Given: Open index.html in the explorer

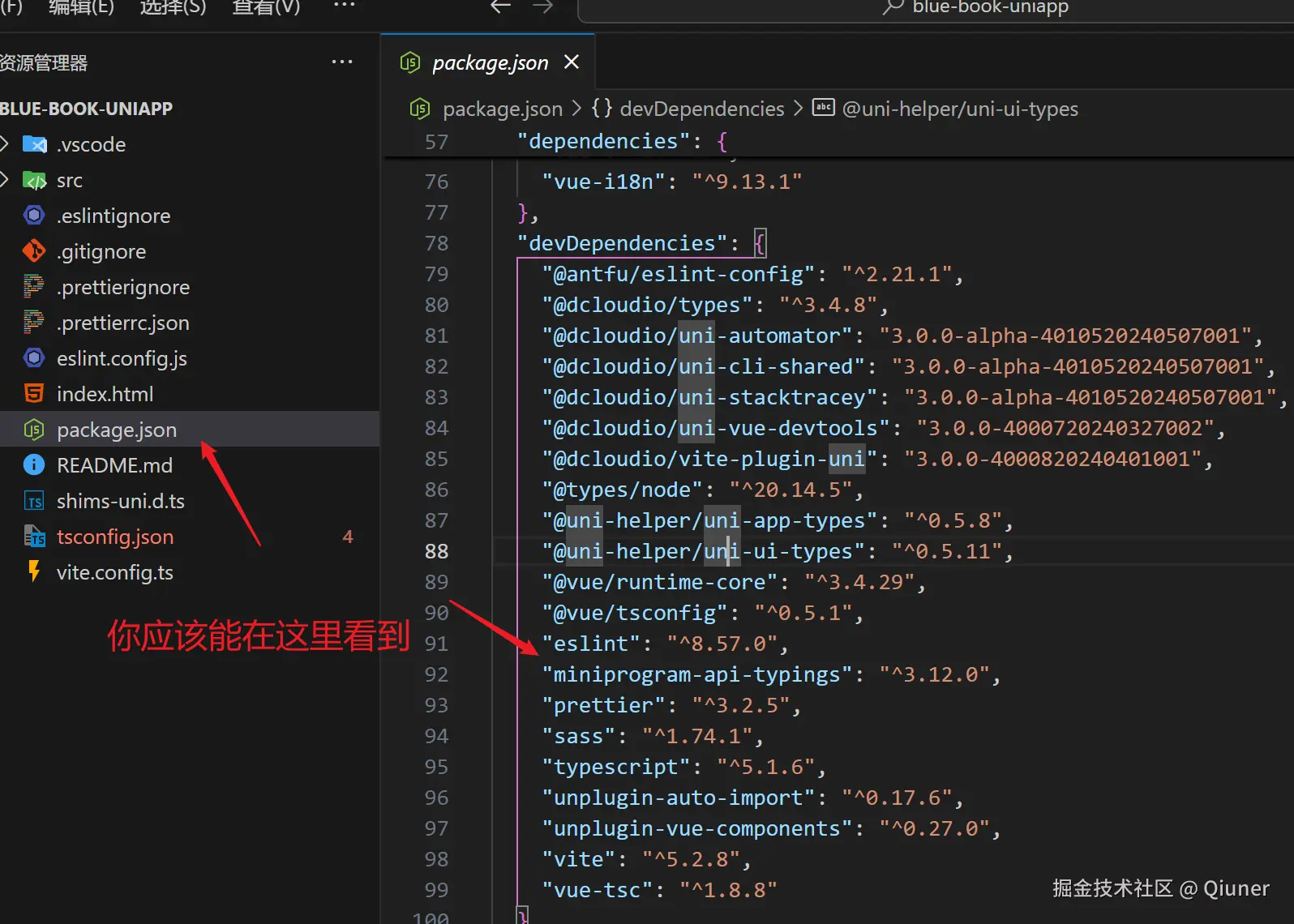Looking at the screenshot, I should click(x=105, y=394).
